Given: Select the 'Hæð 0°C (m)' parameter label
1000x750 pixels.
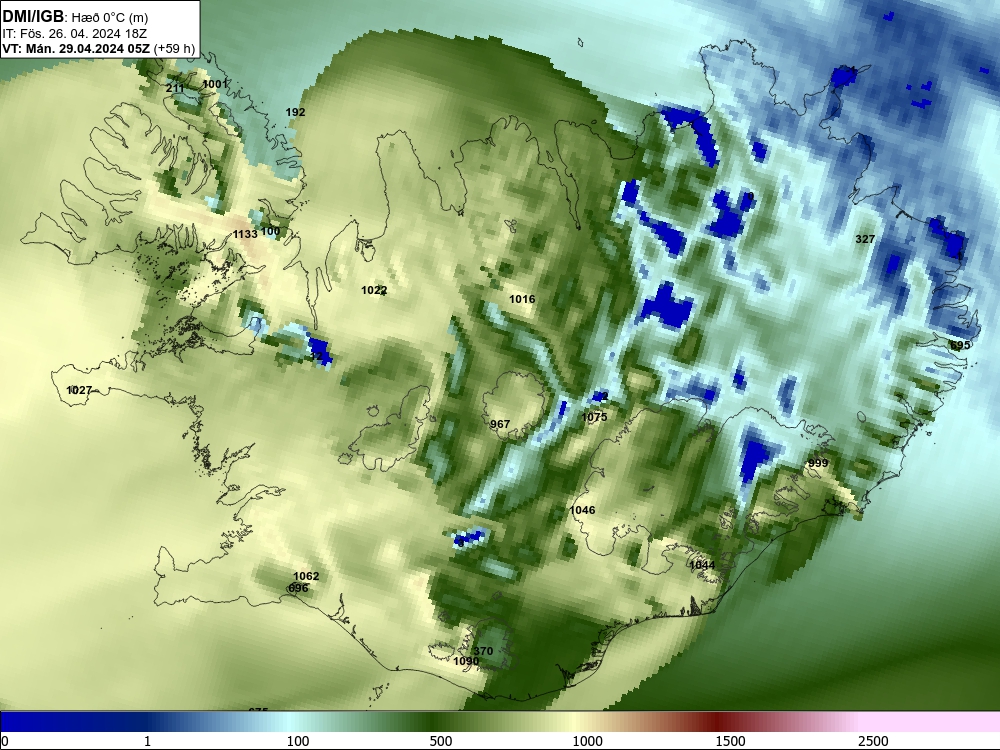Looking at the screenshot, I should pos(110,18).
